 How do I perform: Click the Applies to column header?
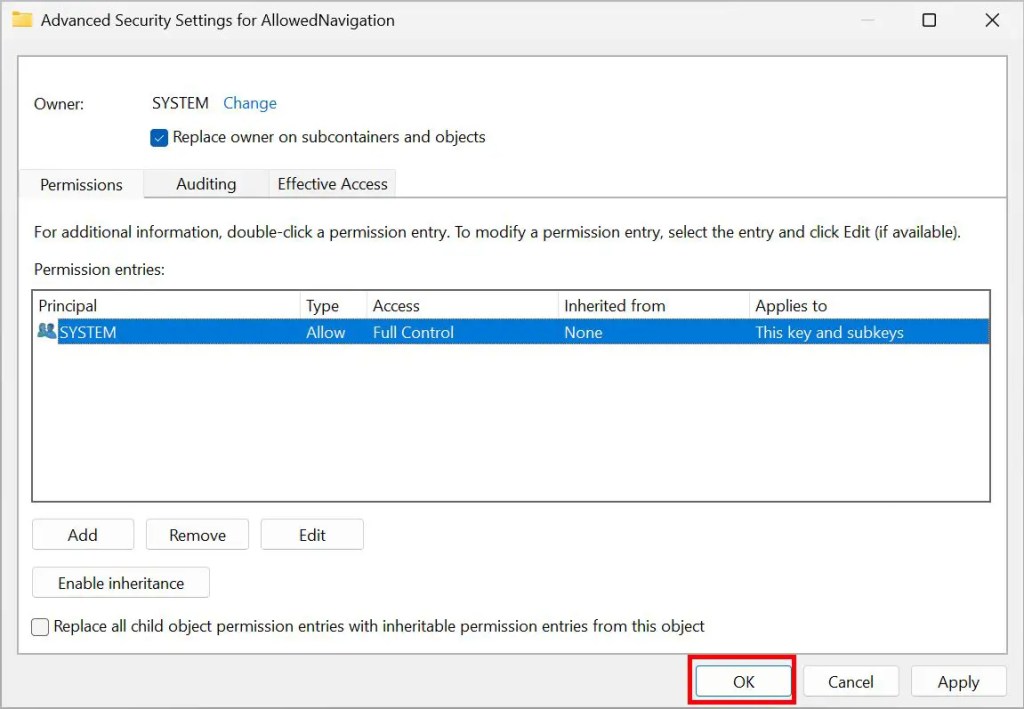(869, 306)
